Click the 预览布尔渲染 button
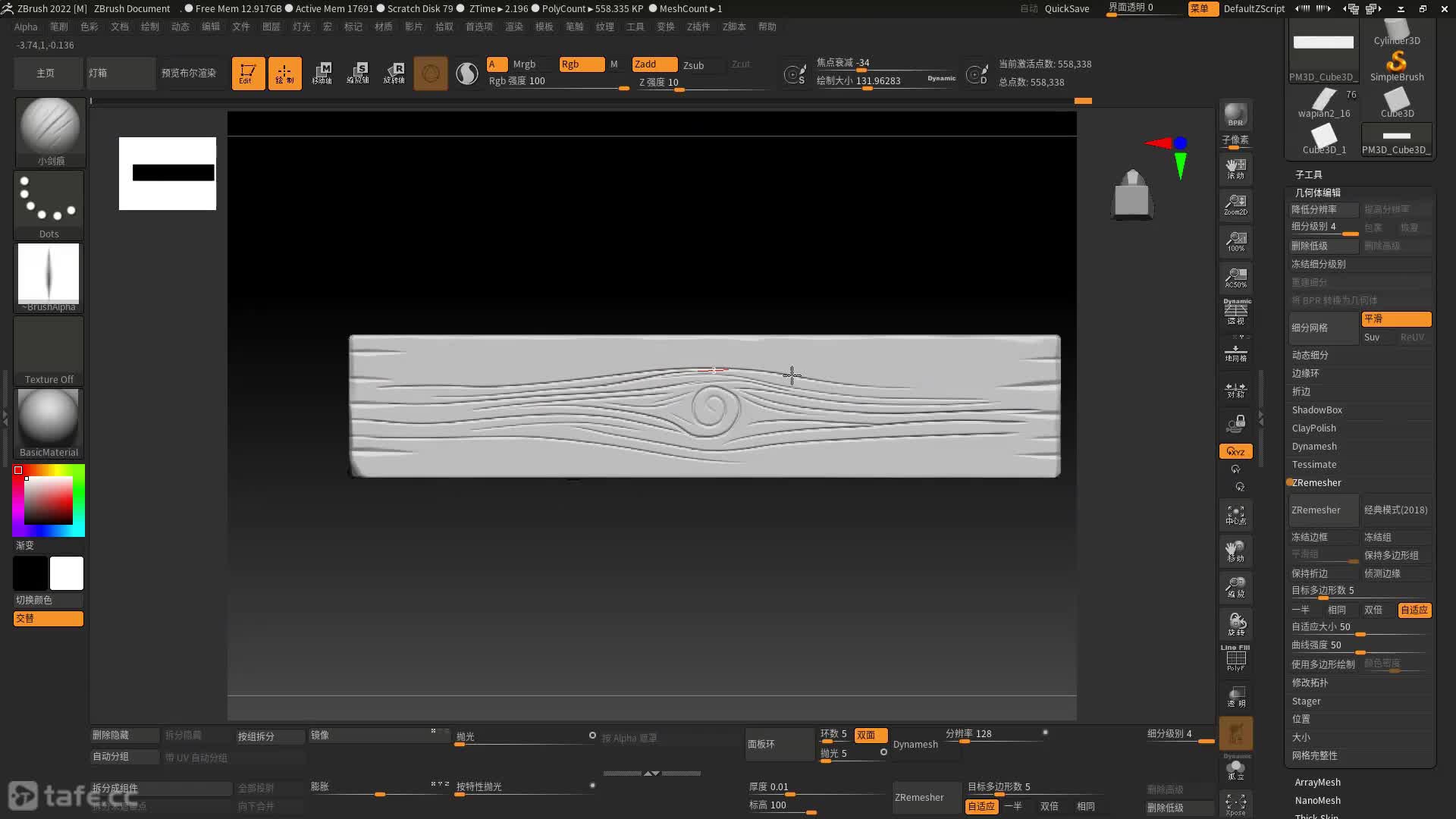The height and width of the screenshot is (819, 1456). (189, 73)
